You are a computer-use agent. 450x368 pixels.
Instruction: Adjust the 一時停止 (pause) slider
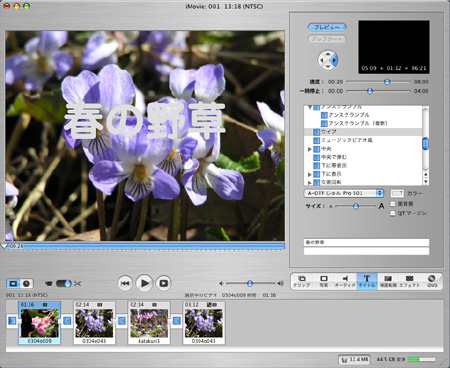(x=370, y=91)
